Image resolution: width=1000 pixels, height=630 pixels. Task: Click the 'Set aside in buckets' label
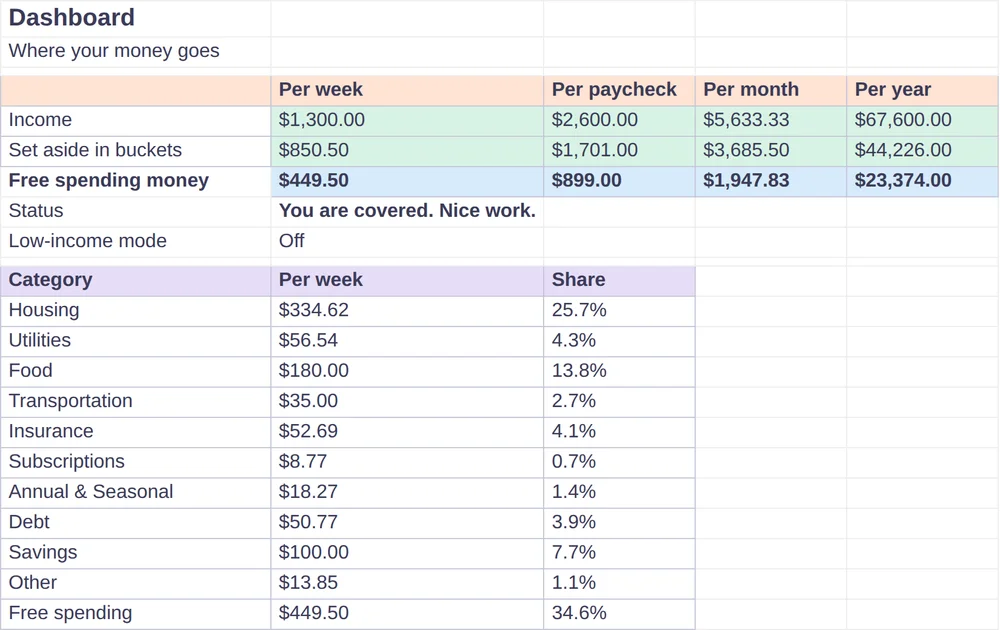pyautogui.click(x=135, y=151)
